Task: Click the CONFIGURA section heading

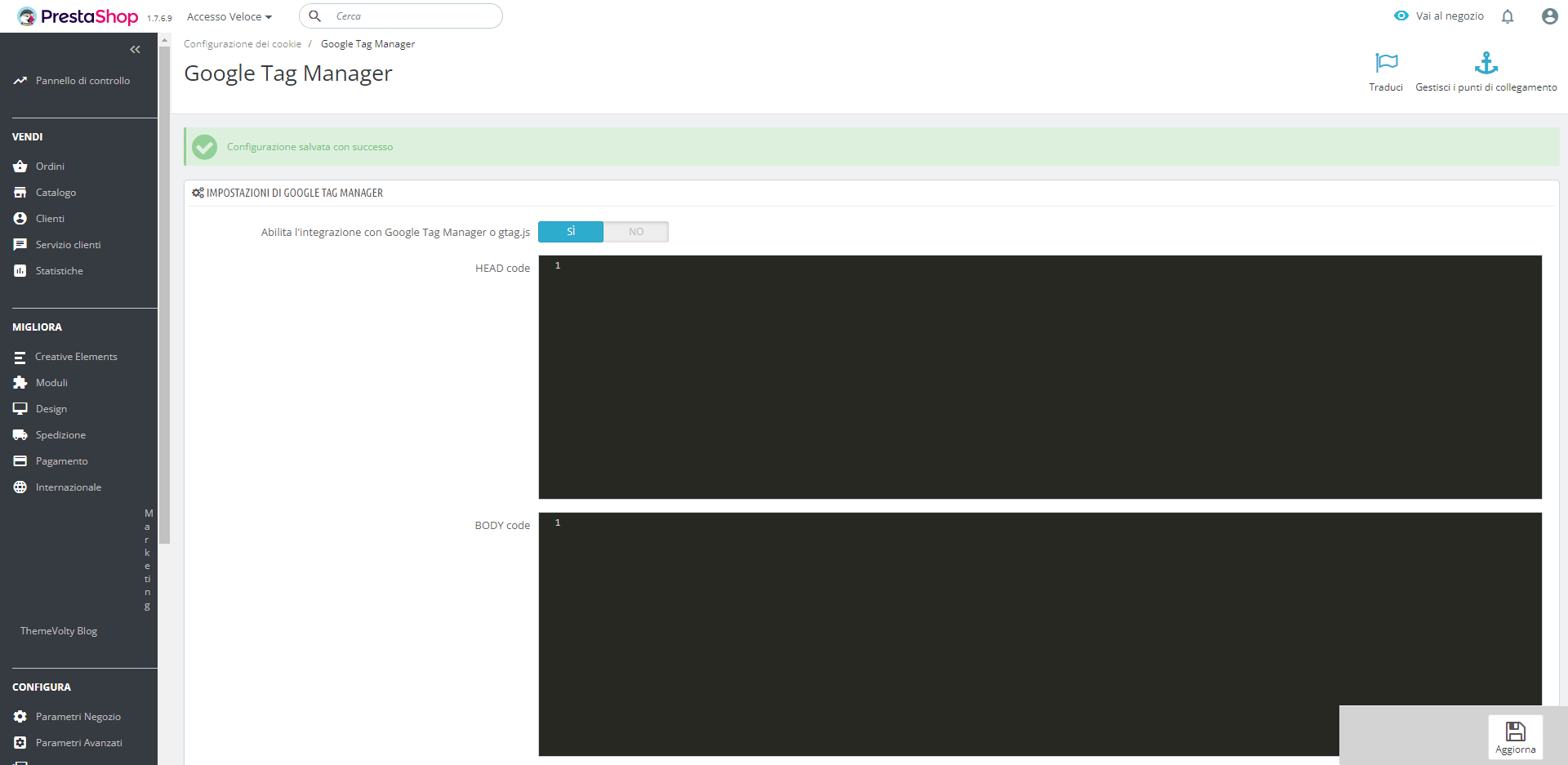Action: [x=42, y=687]
